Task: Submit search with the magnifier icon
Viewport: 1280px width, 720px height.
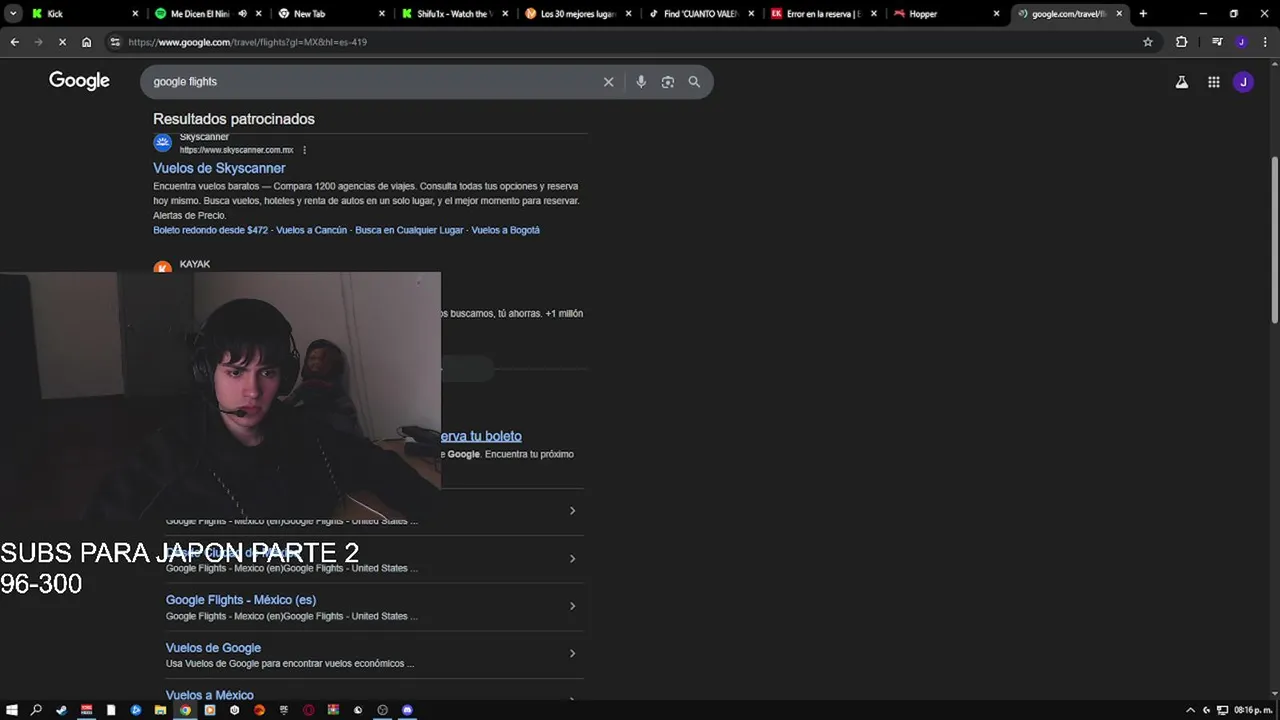Action: [x=694, y=82]
